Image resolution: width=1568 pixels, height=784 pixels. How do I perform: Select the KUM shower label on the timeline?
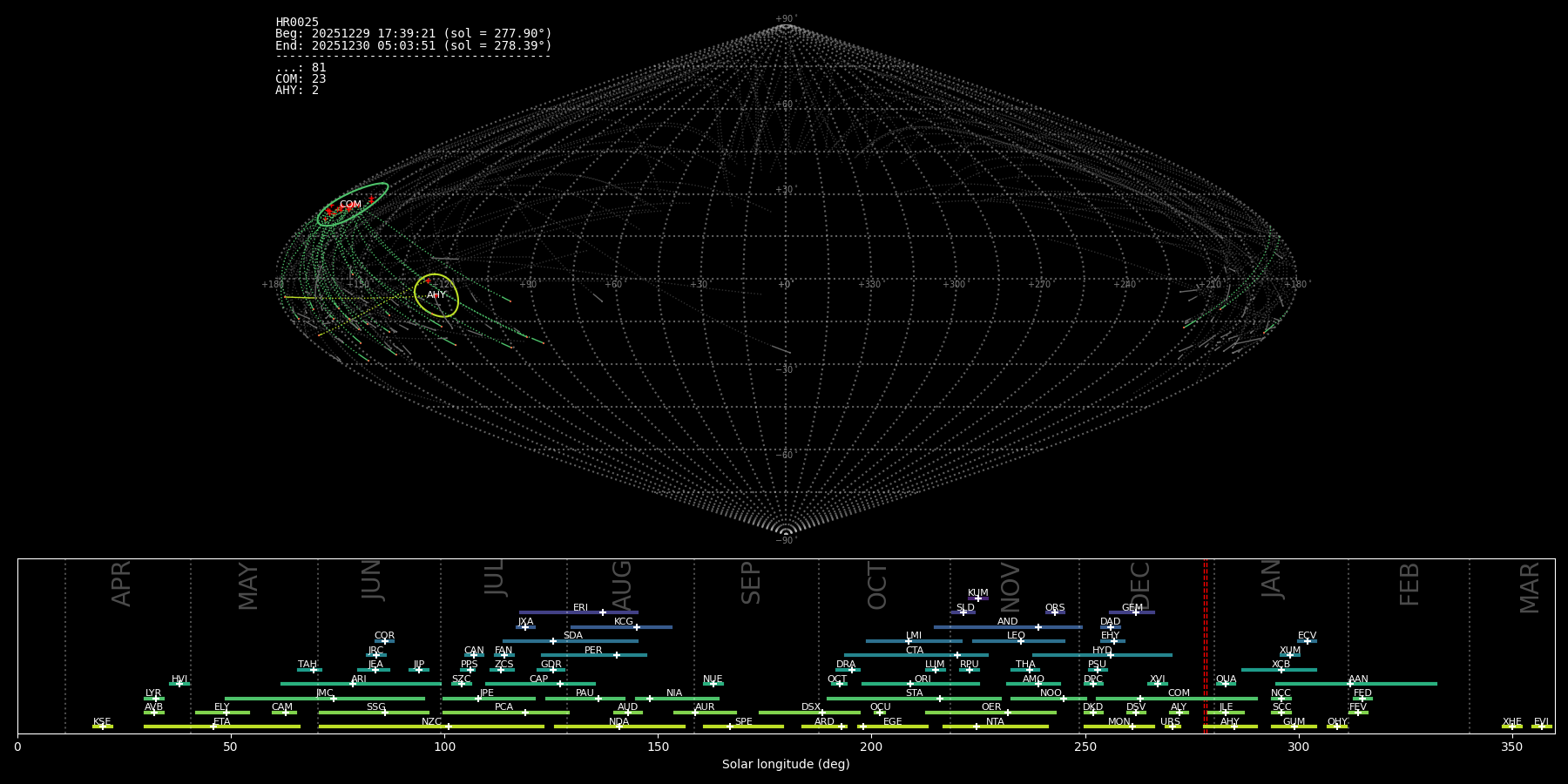point(977,593)
